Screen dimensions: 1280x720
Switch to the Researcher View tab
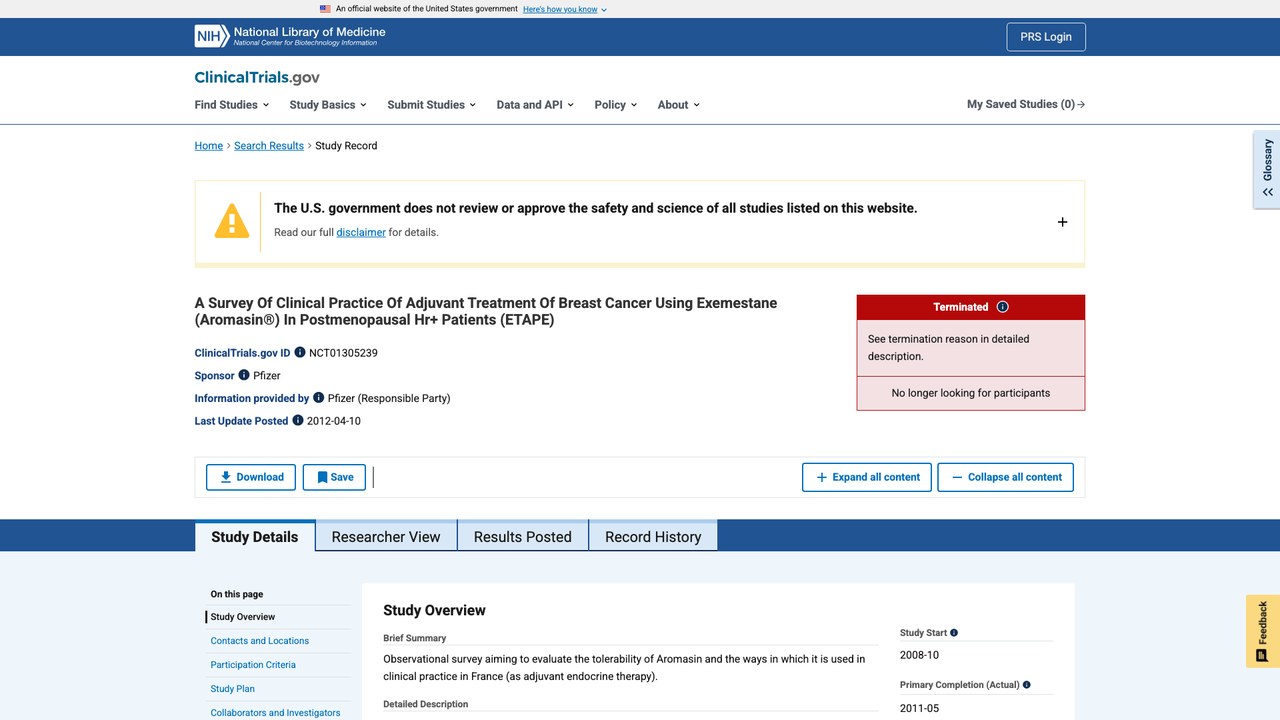tap(386, 536)
